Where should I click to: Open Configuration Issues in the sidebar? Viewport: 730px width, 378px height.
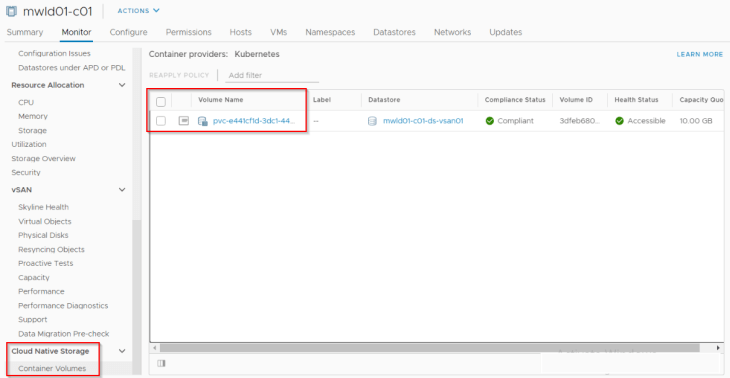(x=54, y=54)
